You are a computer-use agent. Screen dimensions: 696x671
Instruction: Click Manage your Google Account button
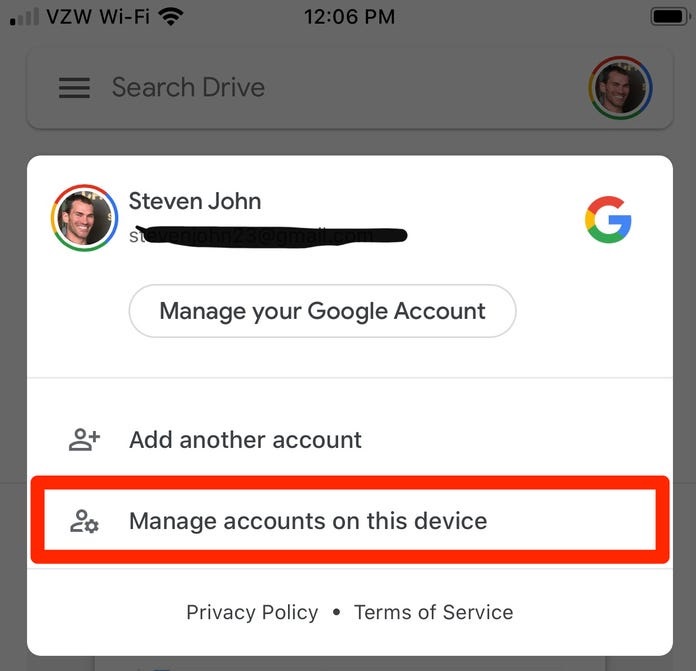click(322, 311)
